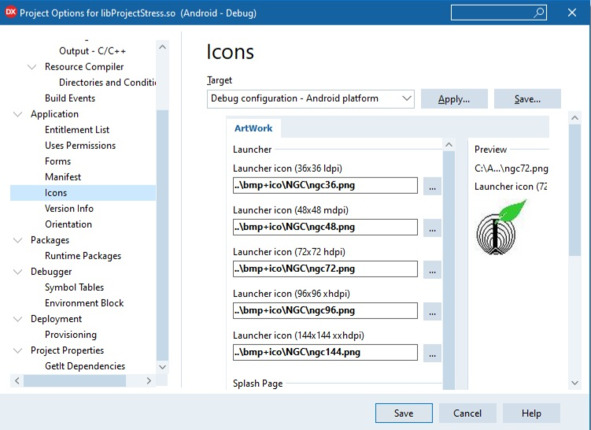Click the search magnifier icon in title bar
Image resolution: width=591 pixels, height=430 pixels.
[539, 12]
